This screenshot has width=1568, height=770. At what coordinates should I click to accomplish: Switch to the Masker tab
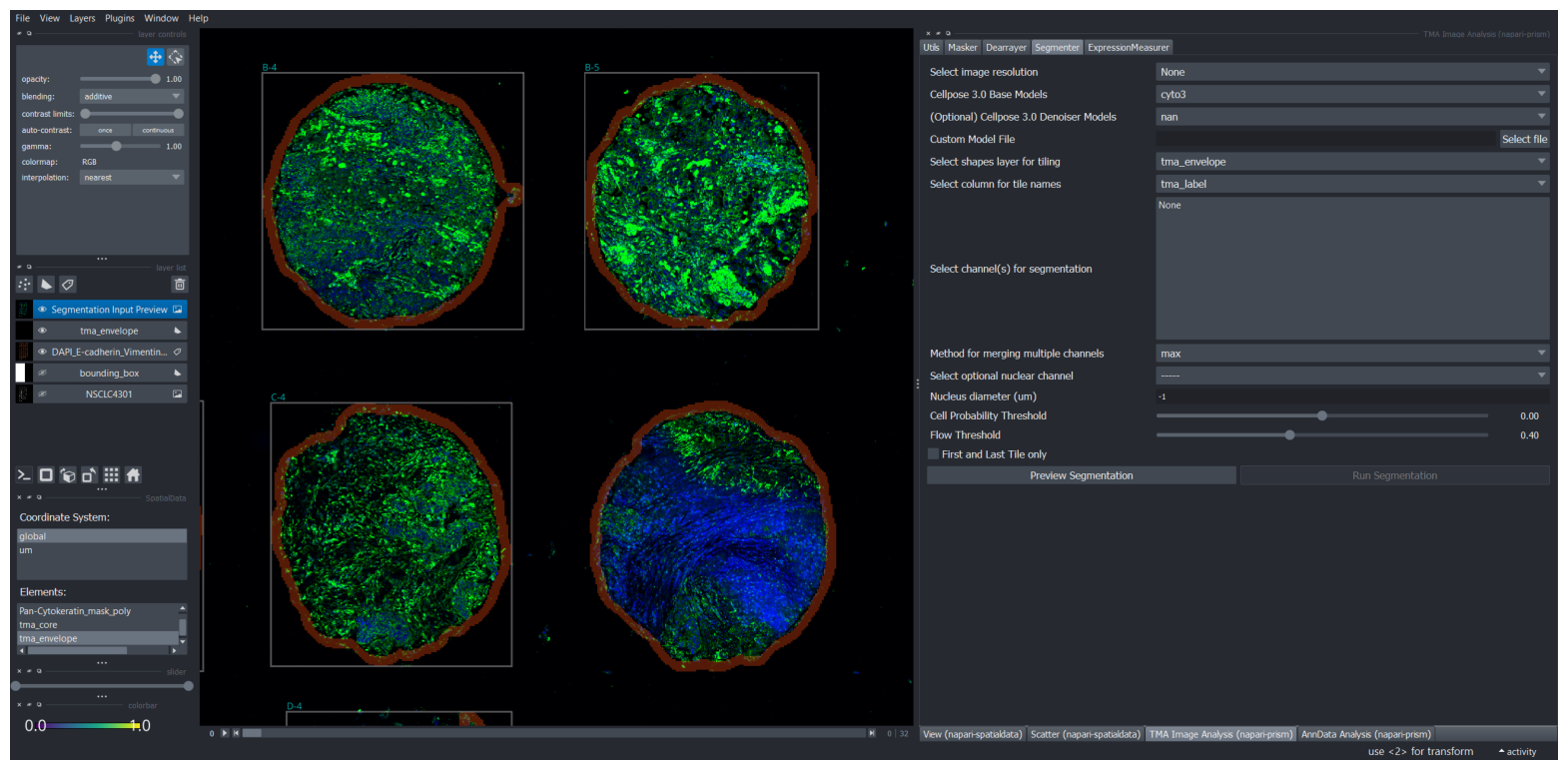pyautogui.click(x=963, y=47)
